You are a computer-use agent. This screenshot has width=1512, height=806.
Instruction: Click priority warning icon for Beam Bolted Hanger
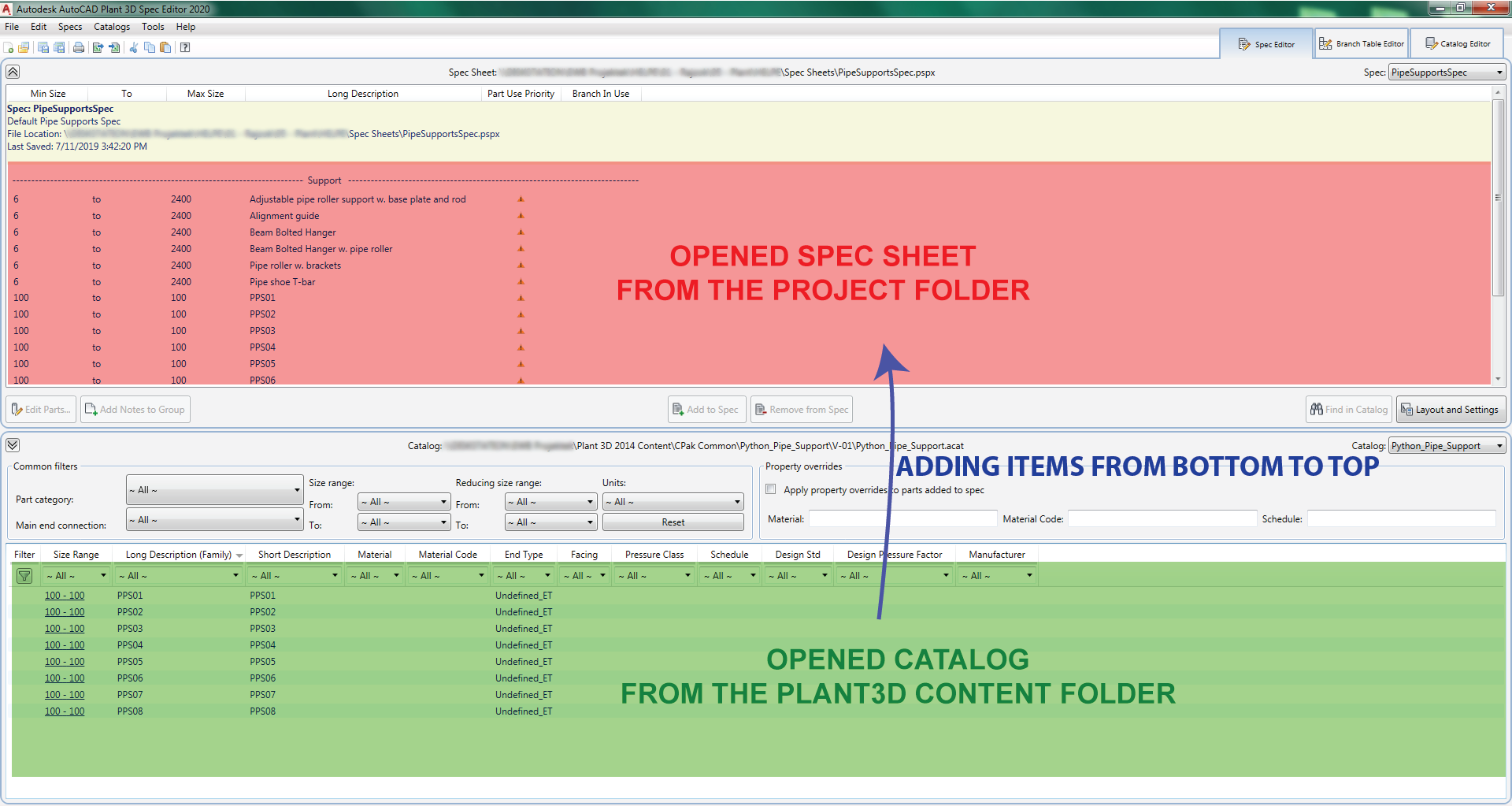click(x=521, y=232)
